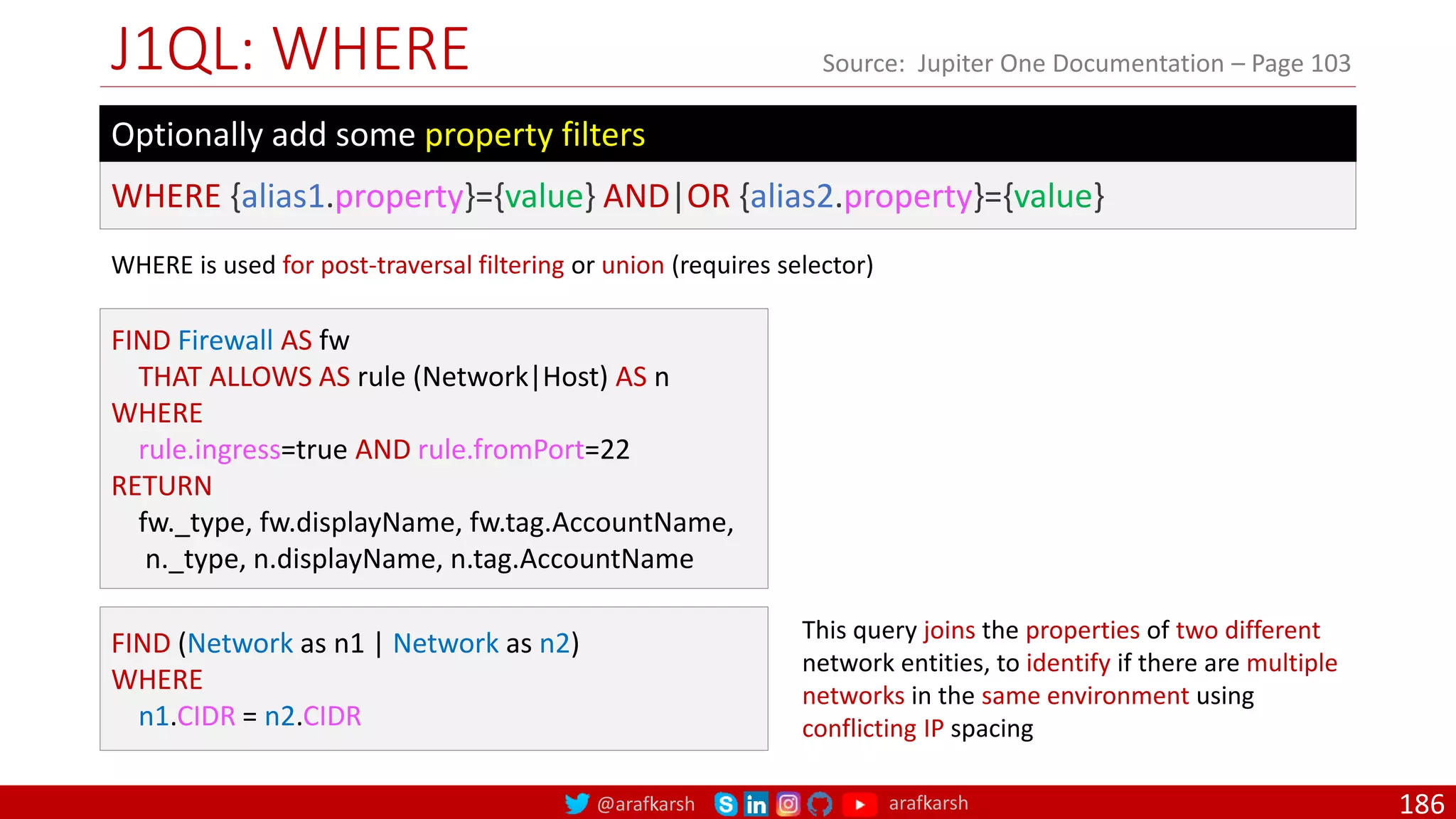Click the Skype icon in footer
The image size is (1456, 819).
[x=725, y=803]
